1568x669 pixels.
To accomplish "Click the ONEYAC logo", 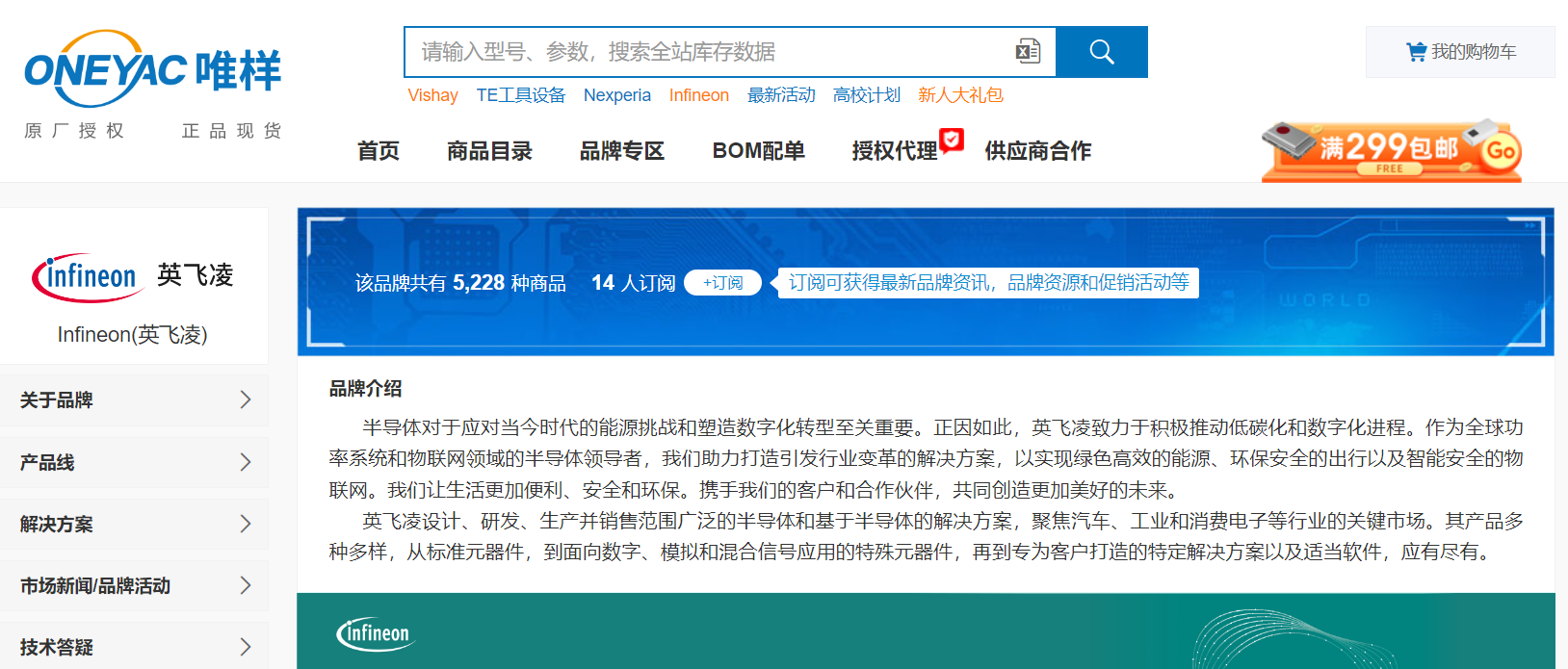I will tap(152, 69).
